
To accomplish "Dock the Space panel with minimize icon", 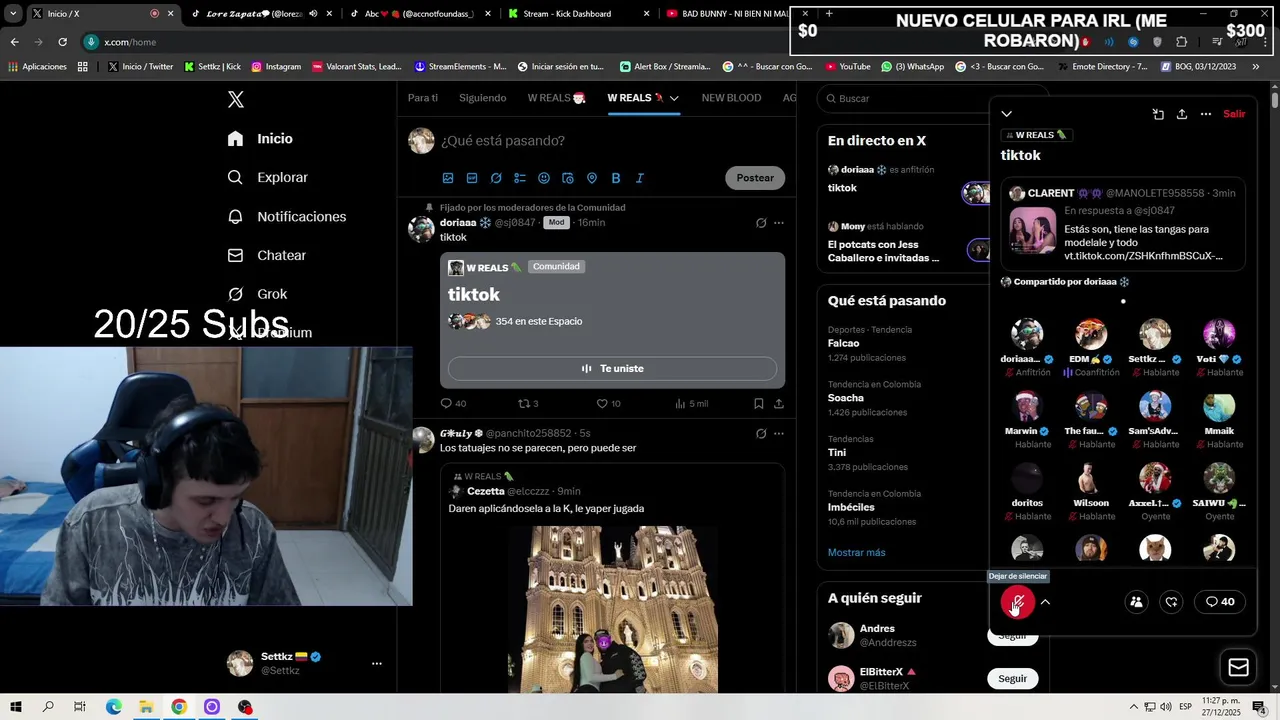I will pos(1158,114).
